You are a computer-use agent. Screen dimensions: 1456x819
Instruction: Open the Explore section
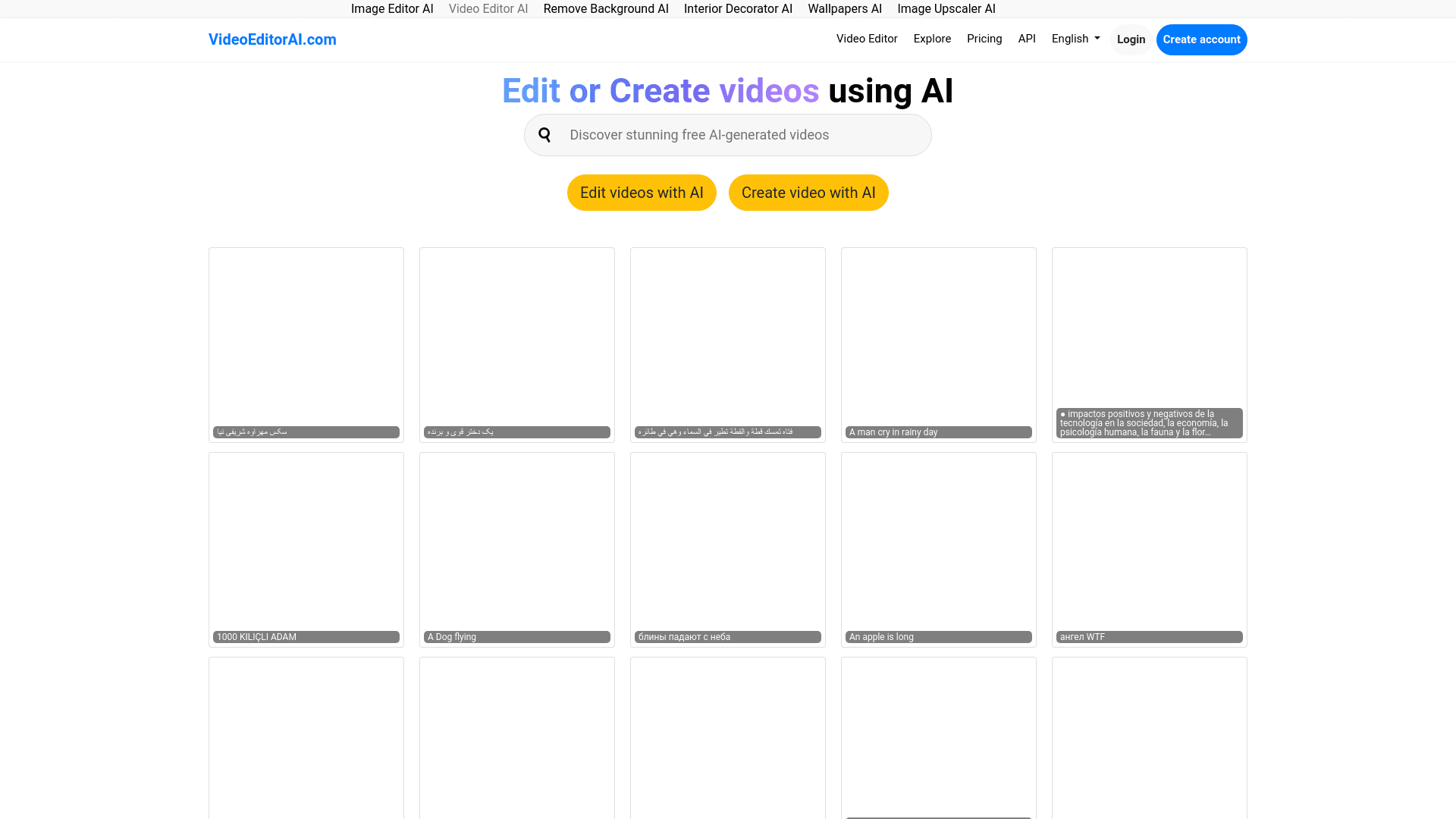pos(932,39)
